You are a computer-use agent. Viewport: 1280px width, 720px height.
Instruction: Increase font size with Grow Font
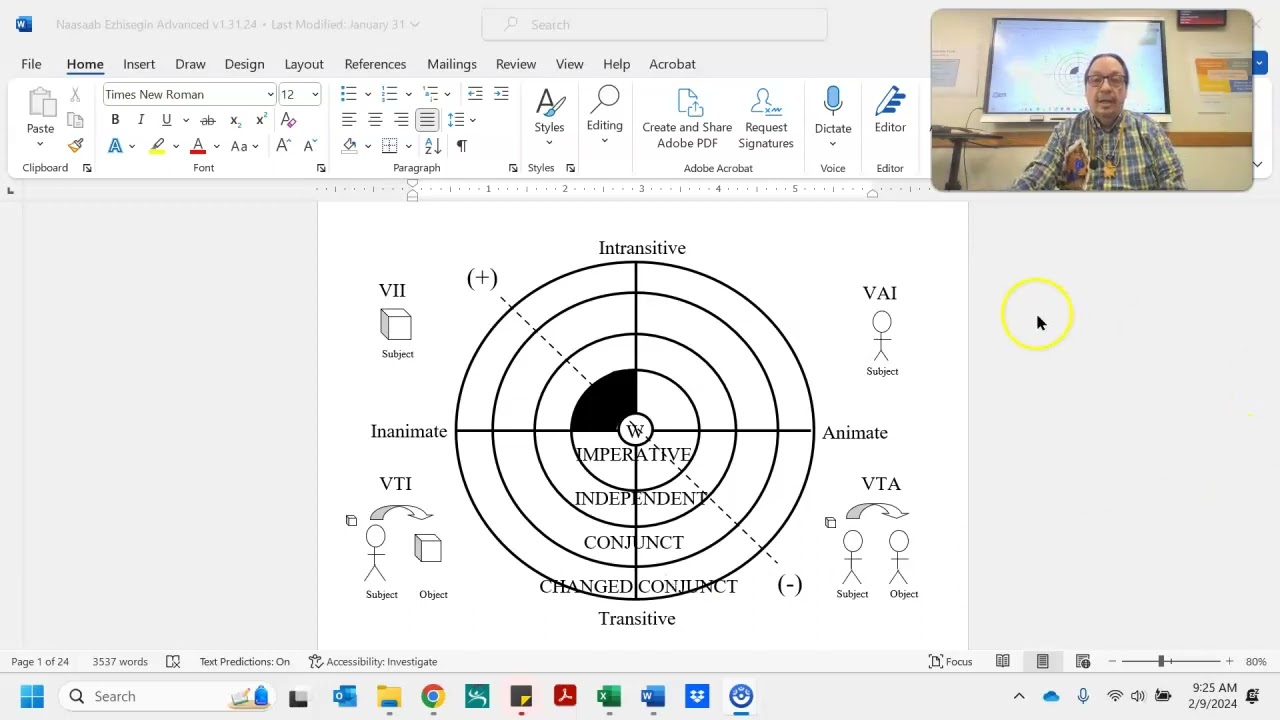click(x=284, y=146)
